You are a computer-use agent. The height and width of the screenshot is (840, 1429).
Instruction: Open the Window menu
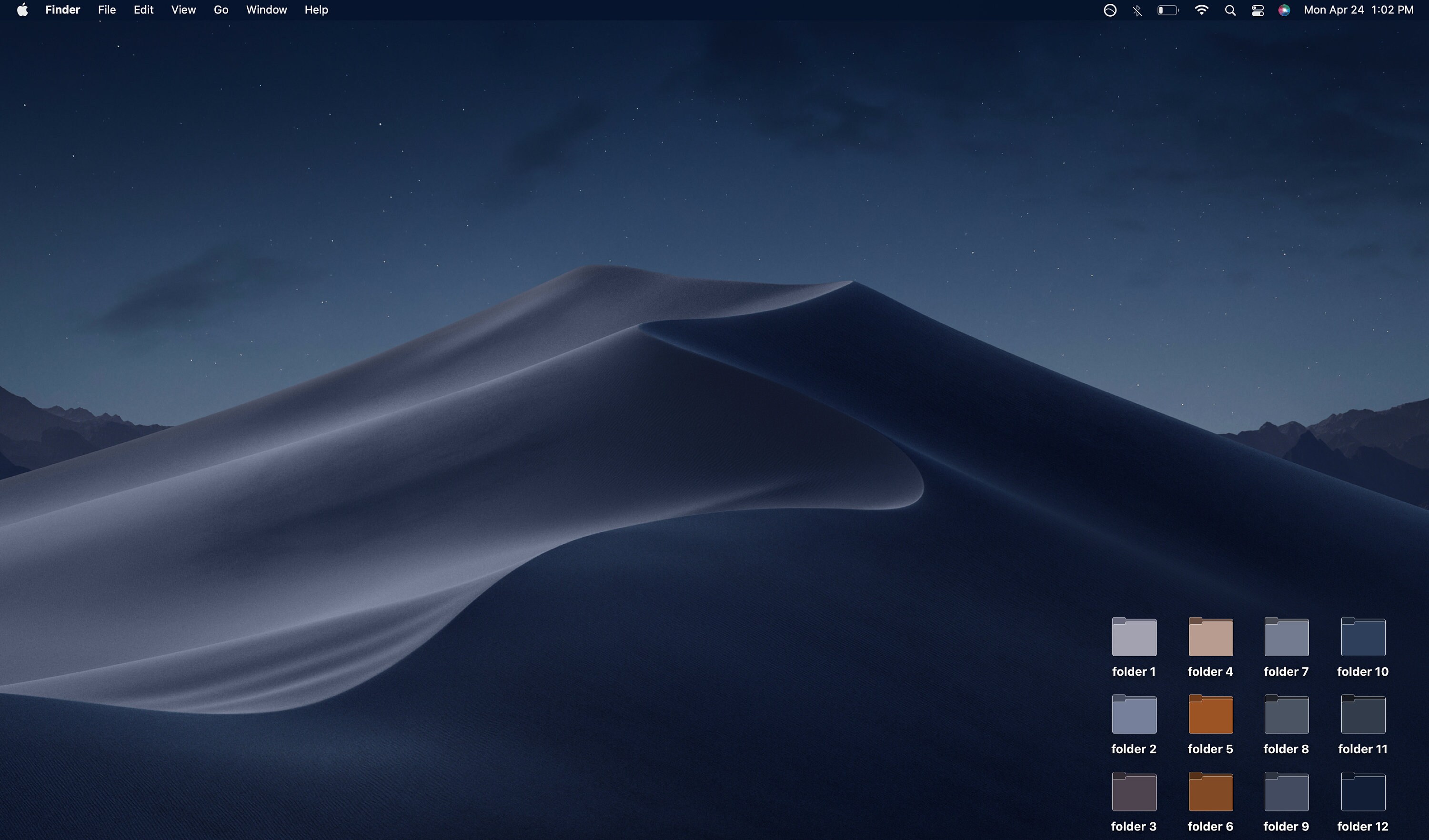click(267, 10)
